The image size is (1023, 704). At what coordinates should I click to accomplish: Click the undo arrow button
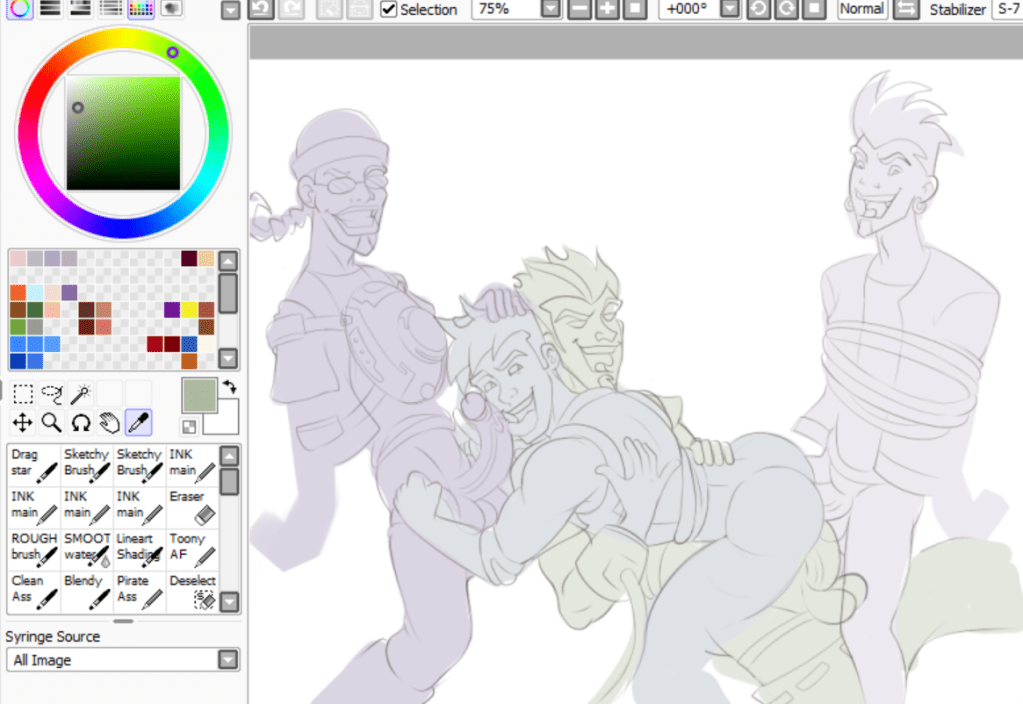[260, 9]
